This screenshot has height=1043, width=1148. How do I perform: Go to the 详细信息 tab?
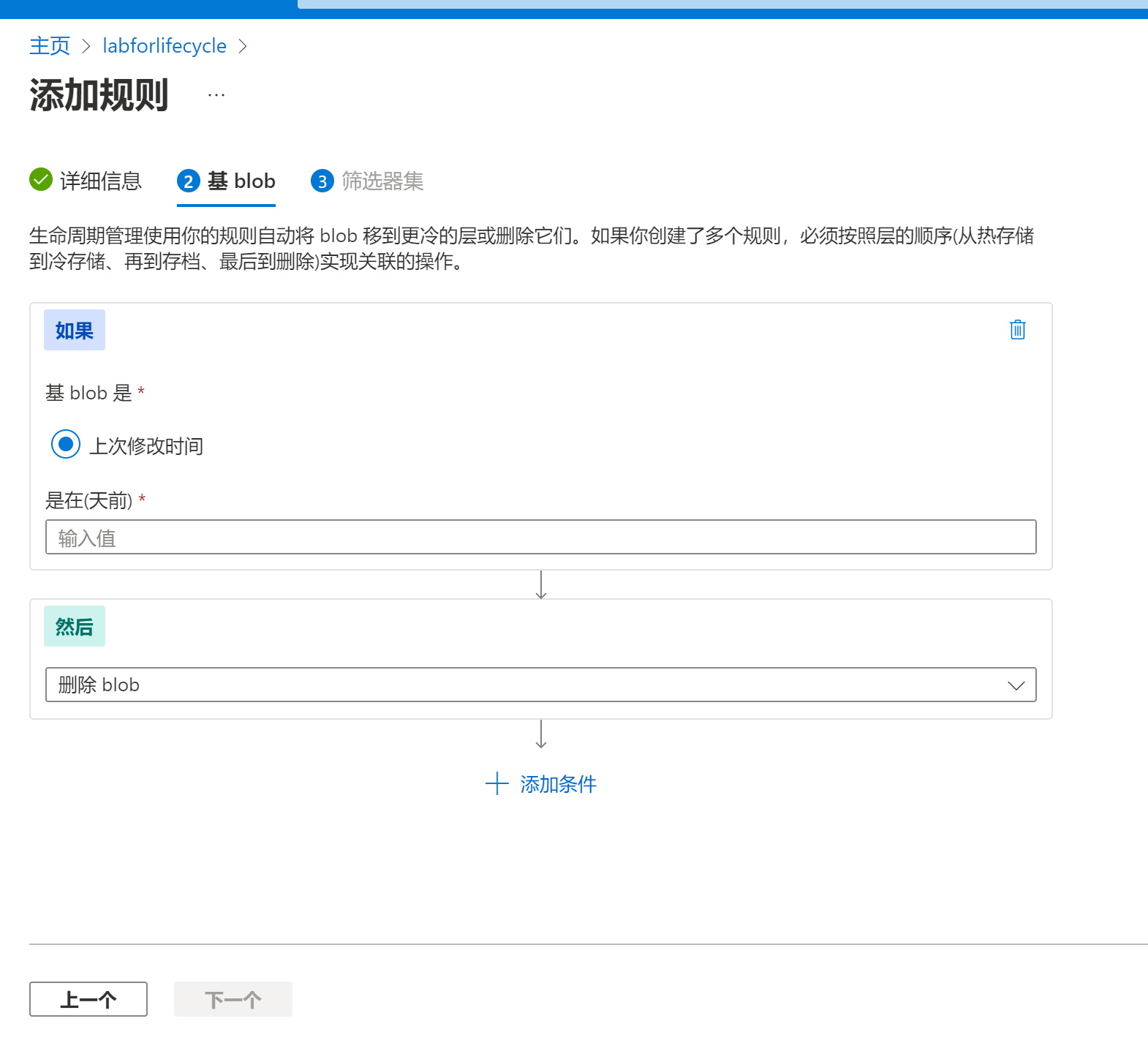tap(86, 181)
